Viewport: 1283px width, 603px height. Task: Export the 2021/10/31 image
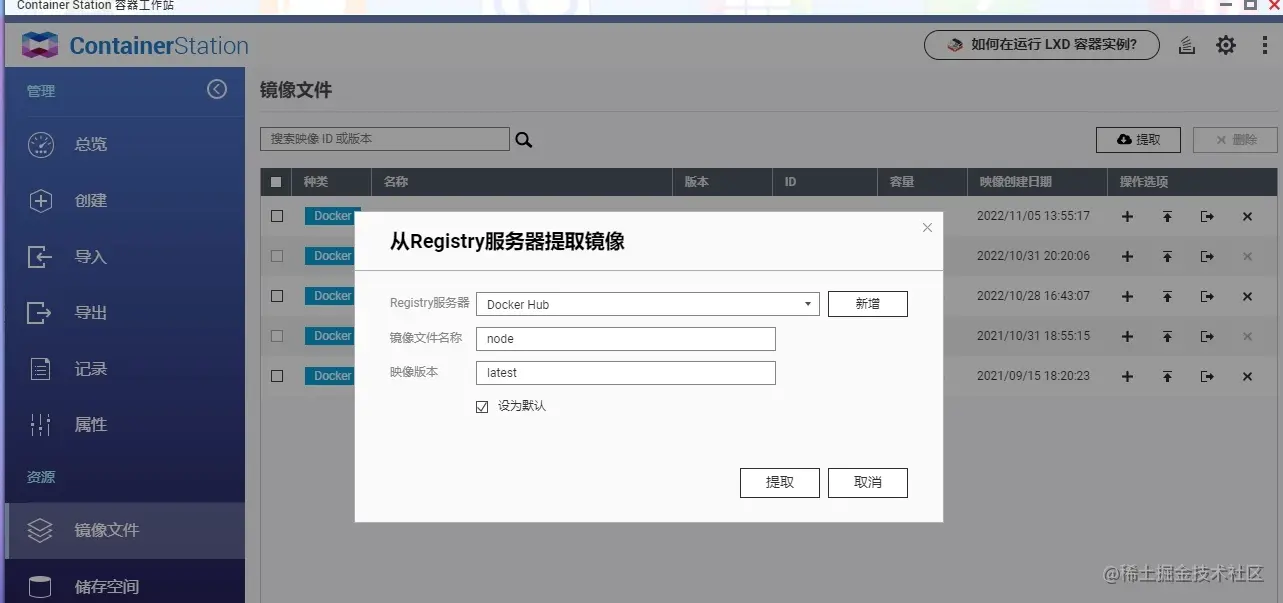click(1207, 336)
